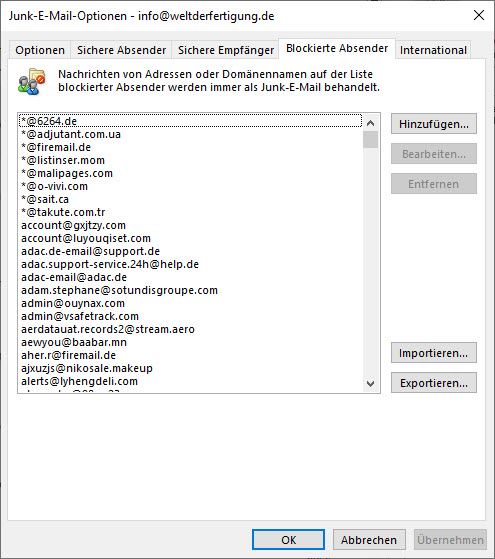Viewport: 495px width, 559px height.
Task: Click the Exportieren button
Action: [x=434, y=383]
